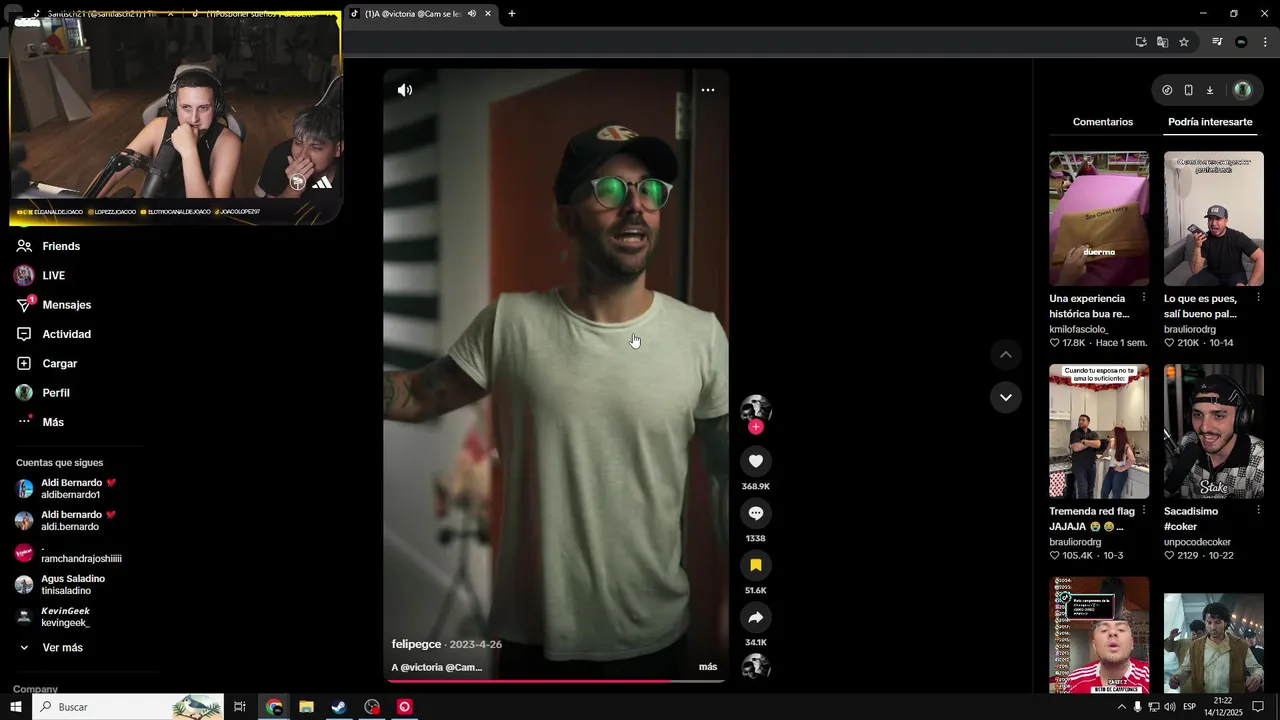Open the three-dot options on the video
This screenshot has height=720, width=1280.
[708, 90]
